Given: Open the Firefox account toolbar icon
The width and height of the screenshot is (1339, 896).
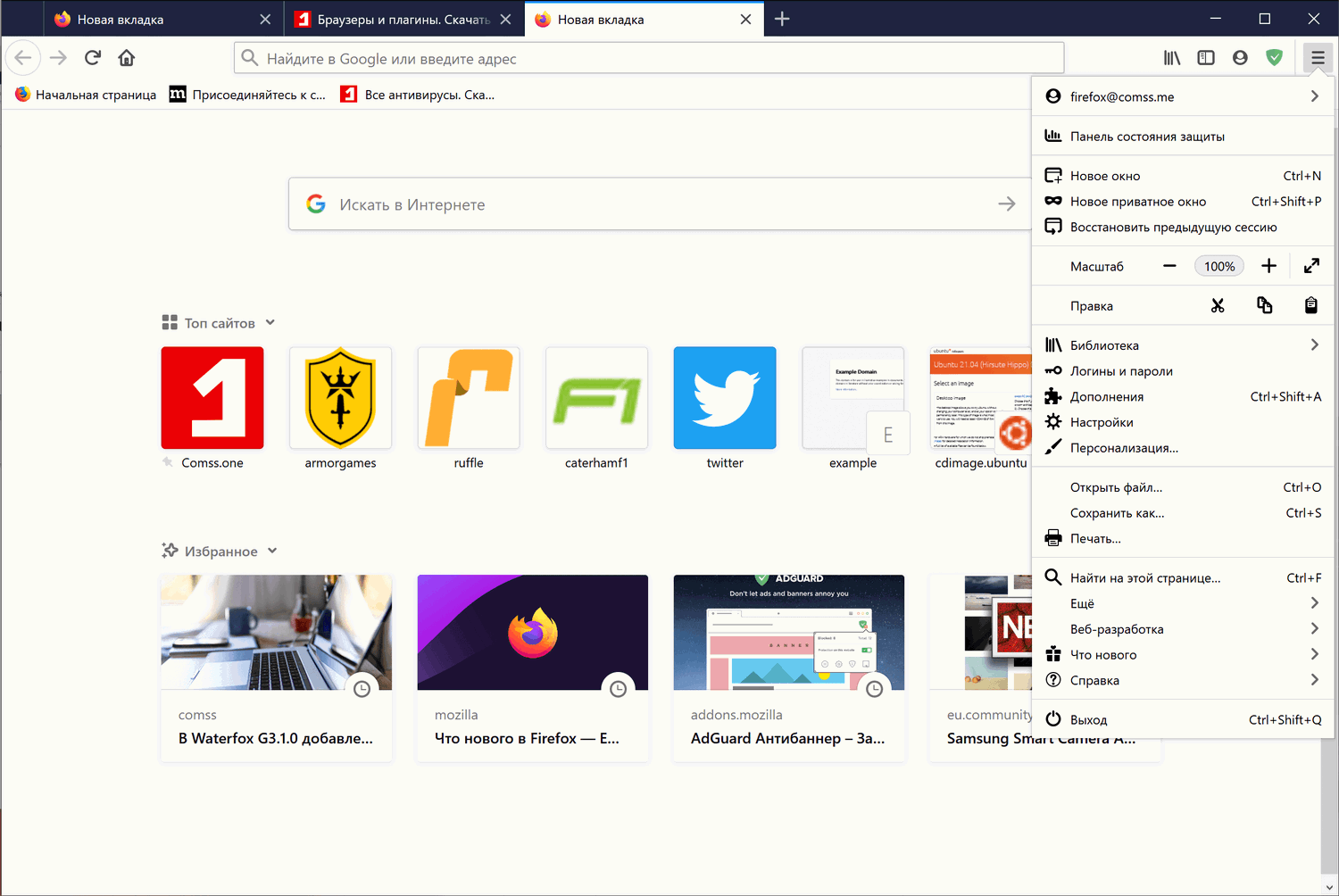Looking at the screenshot, I should pyautogui.click(x=1240, y=58).
